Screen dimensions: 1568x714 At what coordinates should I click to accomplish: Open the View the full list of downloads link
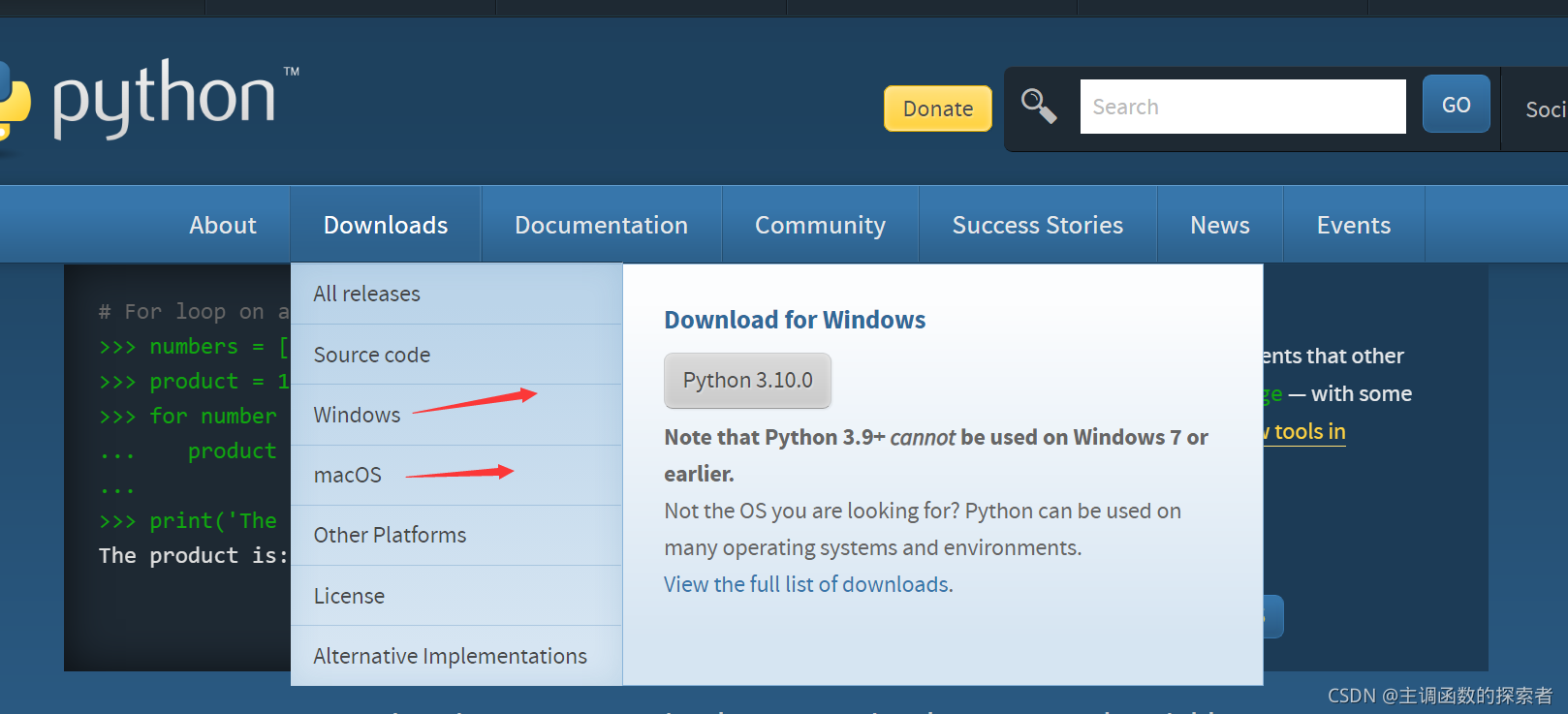tap(806, 584)
